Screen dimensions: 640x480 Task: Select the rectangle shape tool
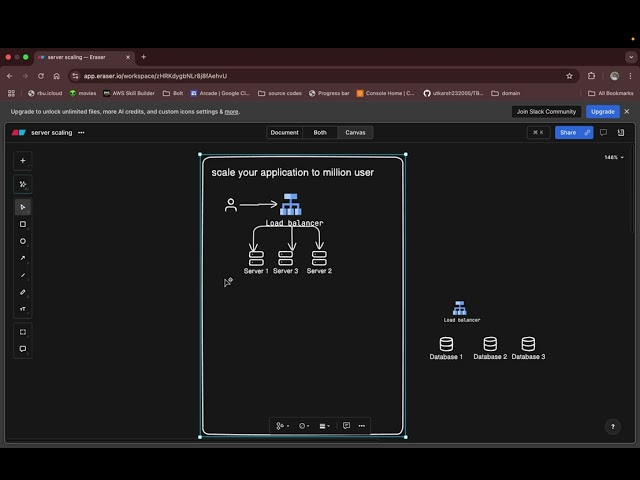[23, 224]
